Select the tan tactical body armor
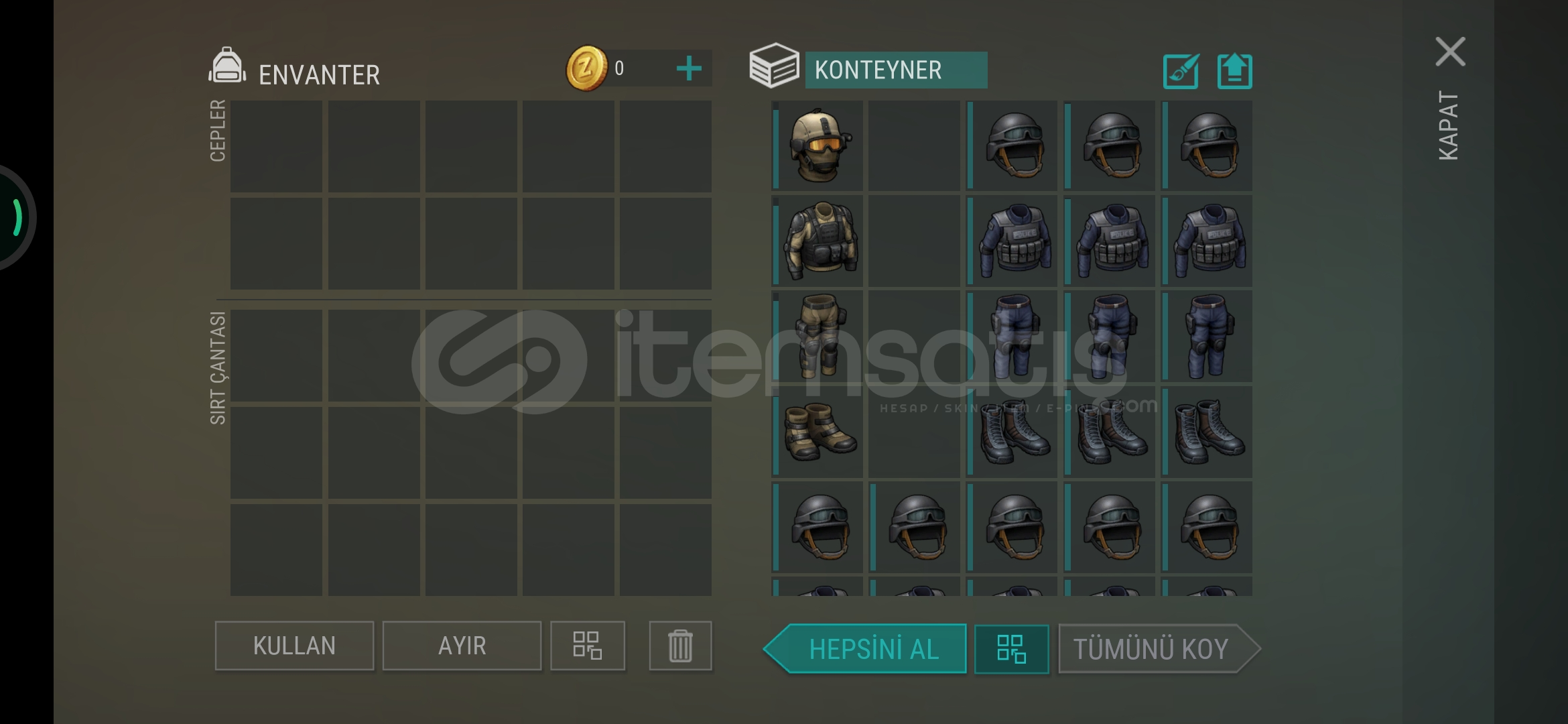The image size is (1568, 724). click(x=818, y=241)
